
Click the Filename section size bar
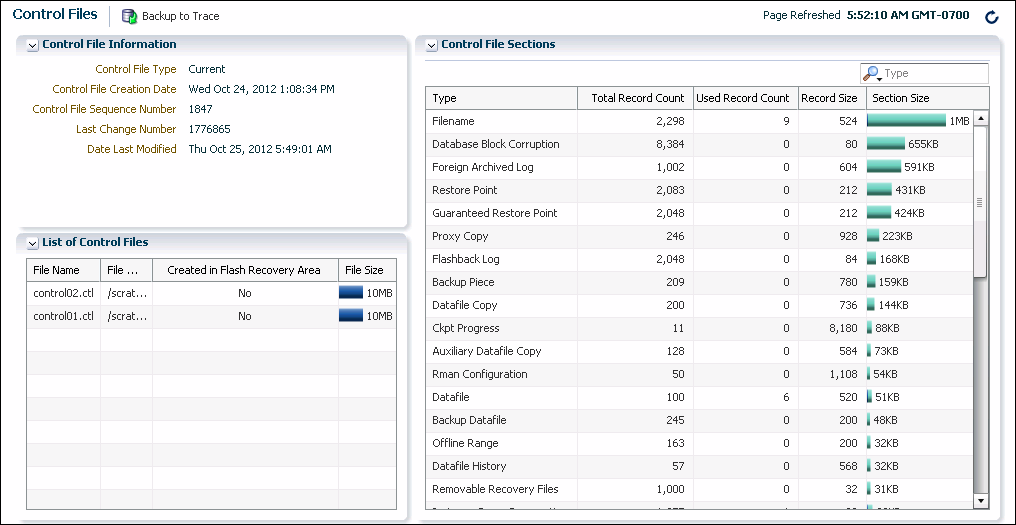(906, 121)
